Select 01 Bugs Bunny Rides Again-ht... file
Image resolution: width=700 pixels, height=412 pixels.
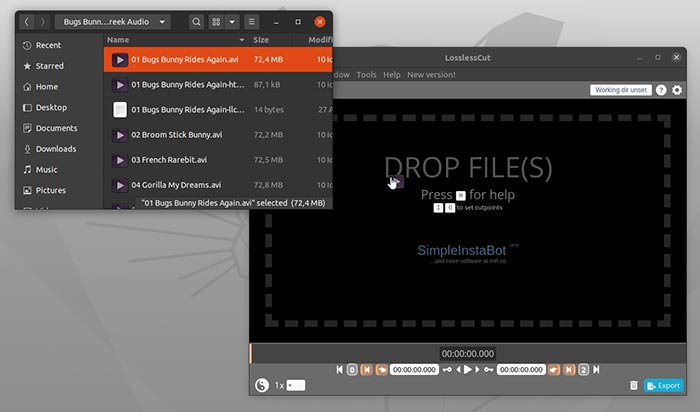pyautogui.click(x=218, y=84)
